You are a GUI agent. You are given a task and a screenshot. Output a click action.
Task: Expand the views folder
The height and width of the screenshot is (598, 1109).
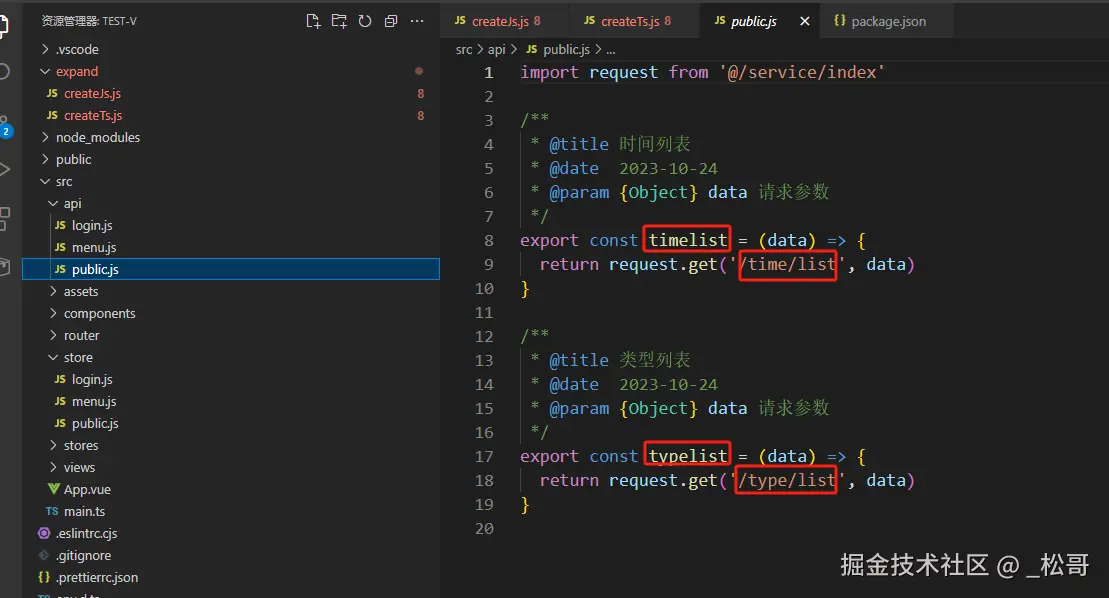pyautogui.click(x=79, y=467)
